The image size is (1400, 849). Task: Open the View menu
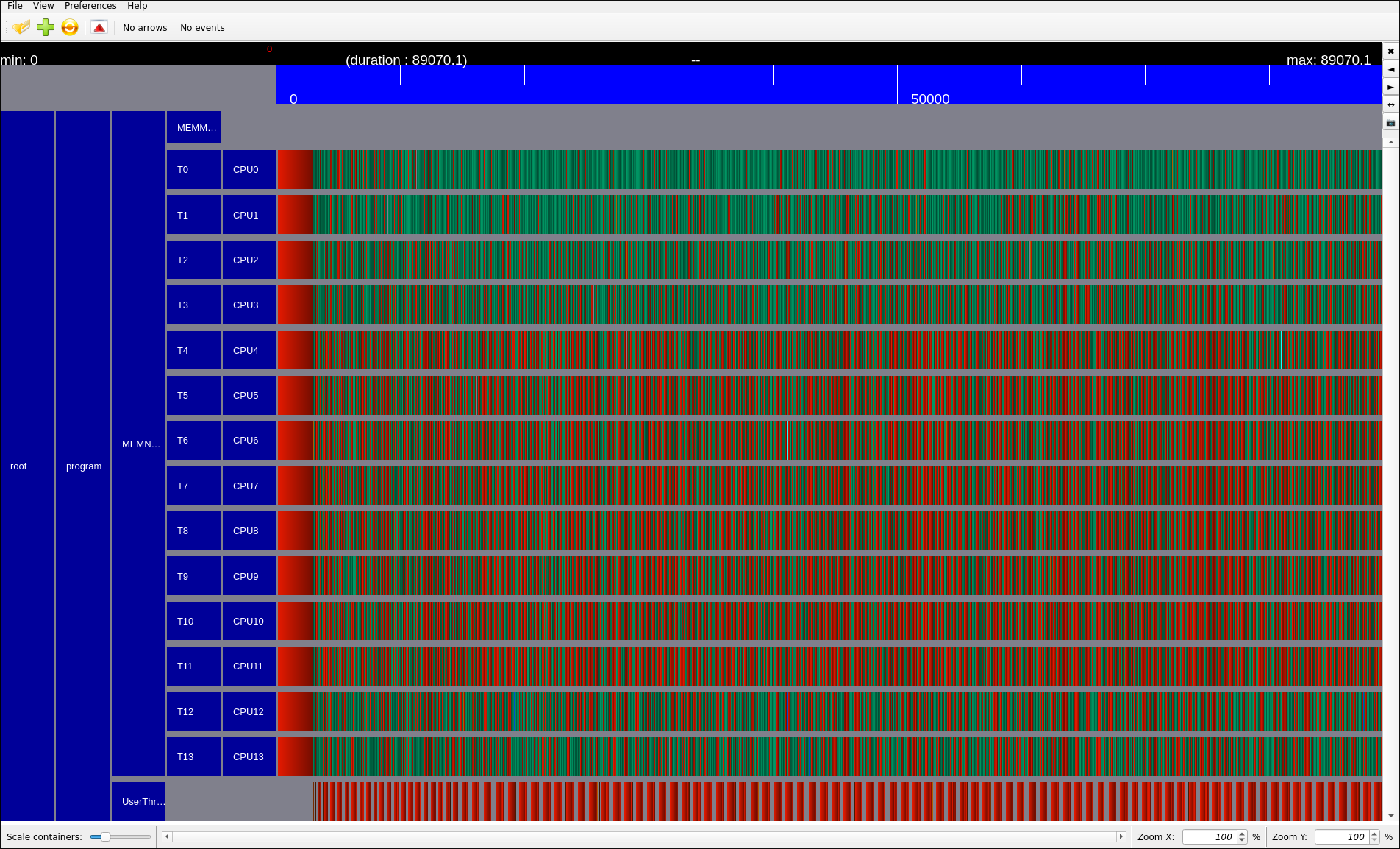point(43,6)
